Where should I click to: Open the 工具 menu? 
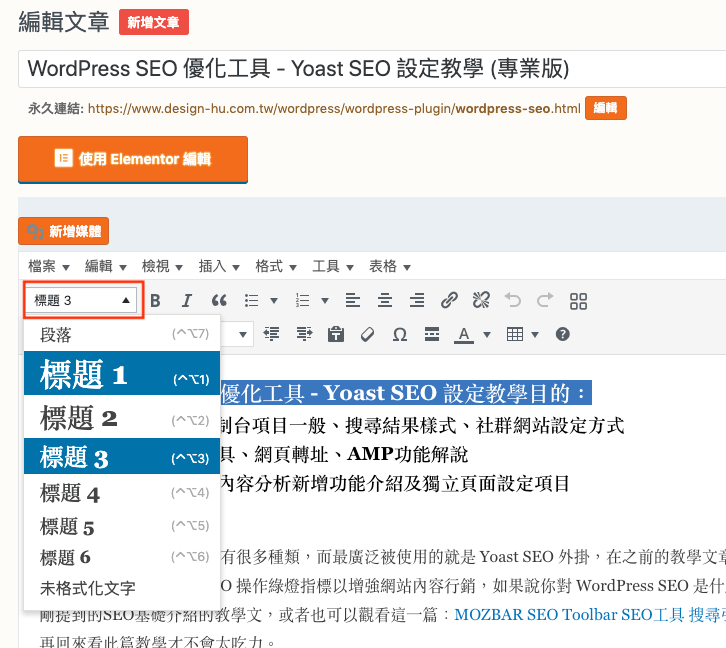coord(333,266)
